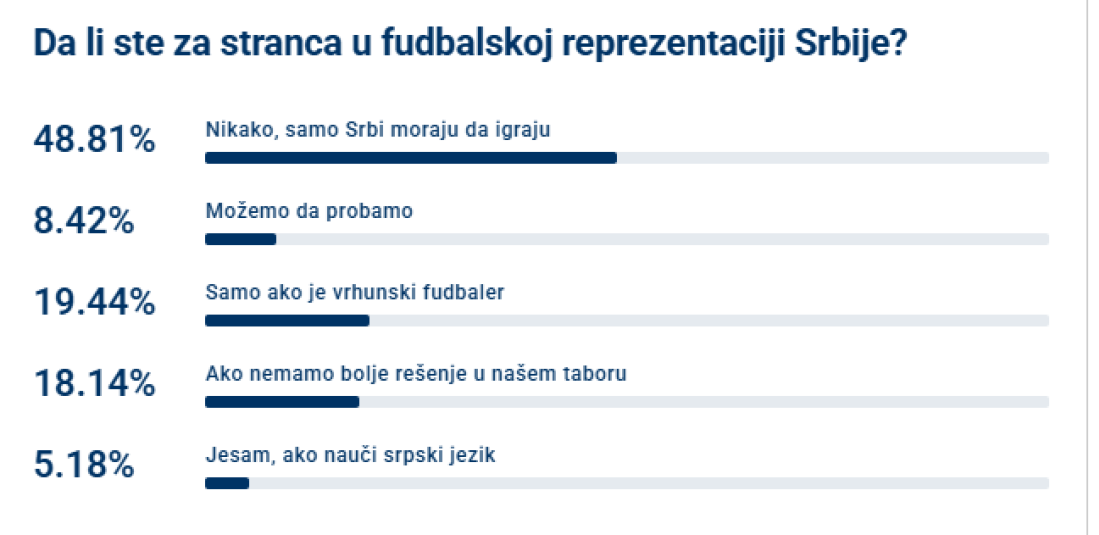Click the filled bar under "Možemo da probamo"
Screen dimensions: 1099x535
pyautogui.click(x=240, y=239)
